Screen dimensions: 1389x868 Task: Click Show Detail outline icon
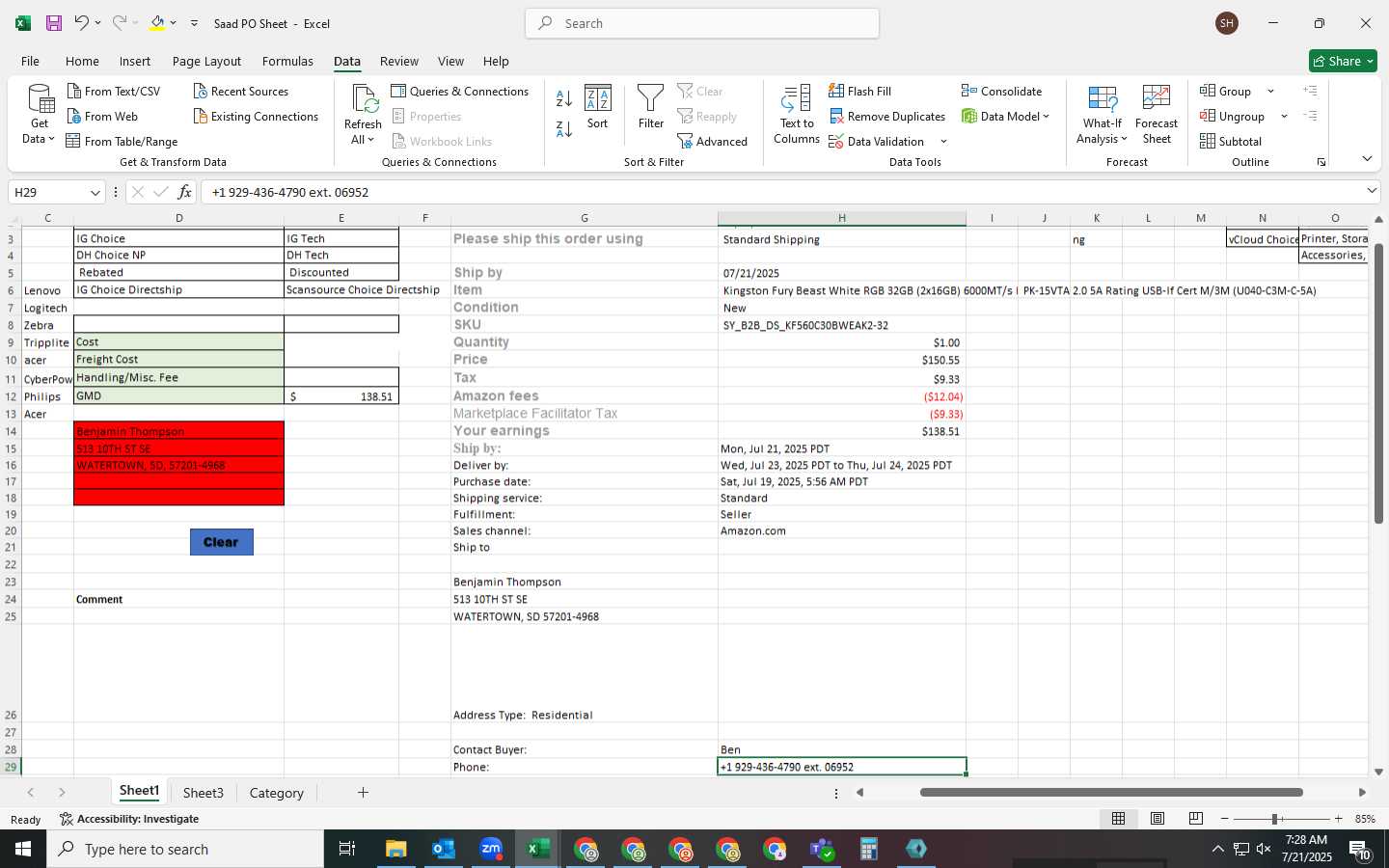pyautogui.click(x=1310, y=91)
